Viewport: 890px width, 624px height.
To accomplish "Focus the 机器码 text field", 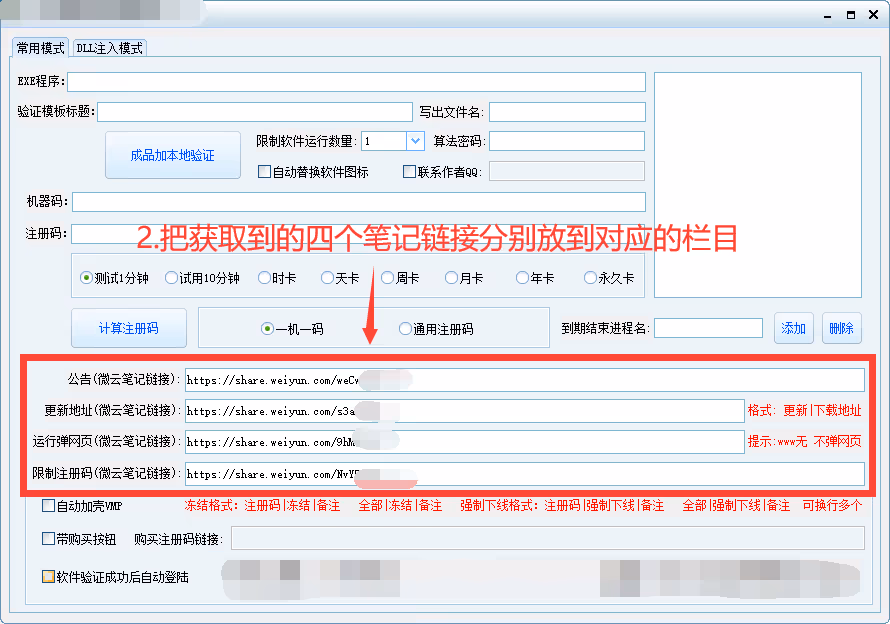I will [x=358, y=202].
